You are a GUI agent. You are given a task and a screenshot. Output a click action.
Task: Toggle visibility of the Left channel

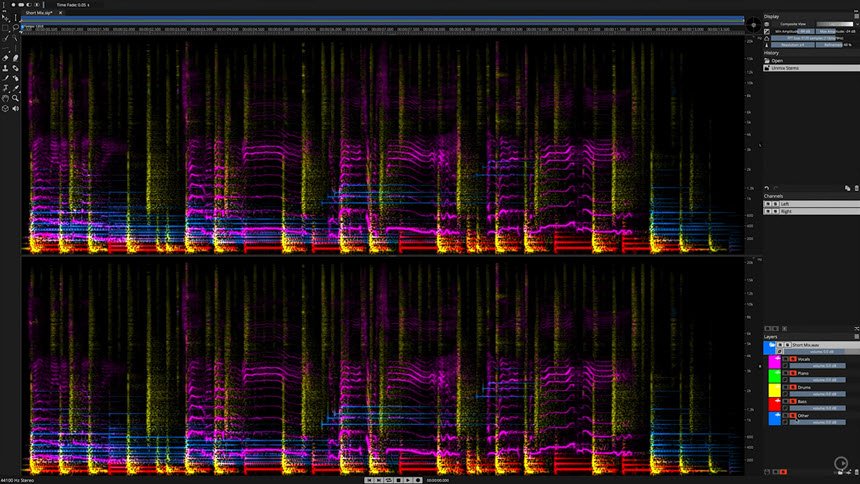click(x=768, y=204)
